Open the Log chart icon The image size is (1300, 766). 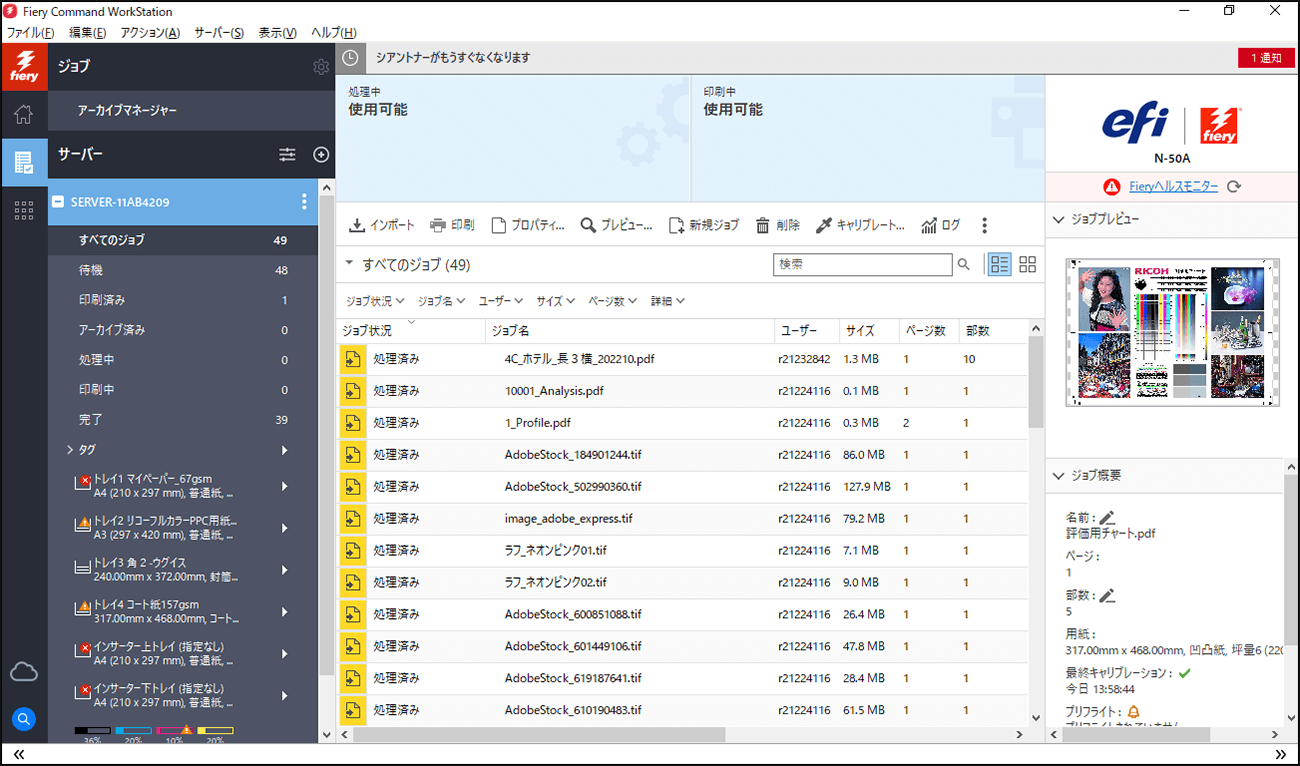(929, 226)
